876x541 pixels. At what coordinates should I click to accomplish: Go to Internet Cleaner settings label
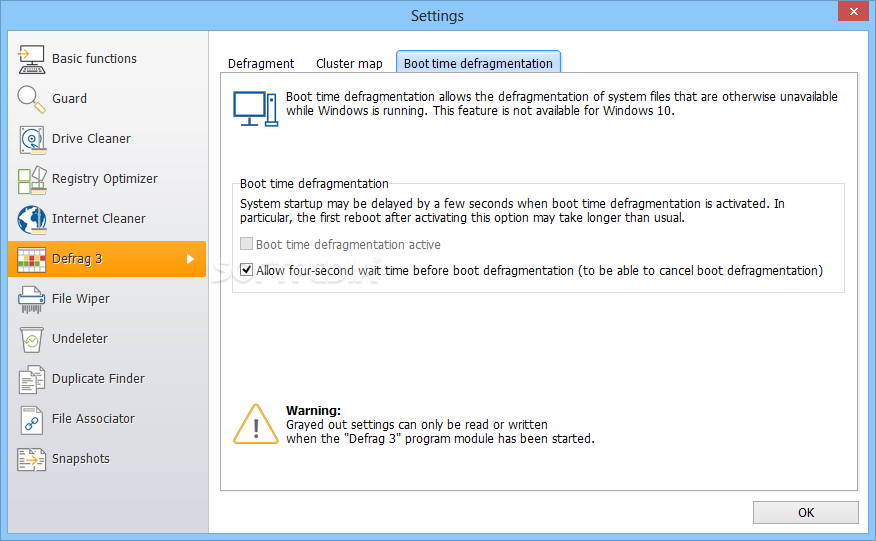[98, 219]
